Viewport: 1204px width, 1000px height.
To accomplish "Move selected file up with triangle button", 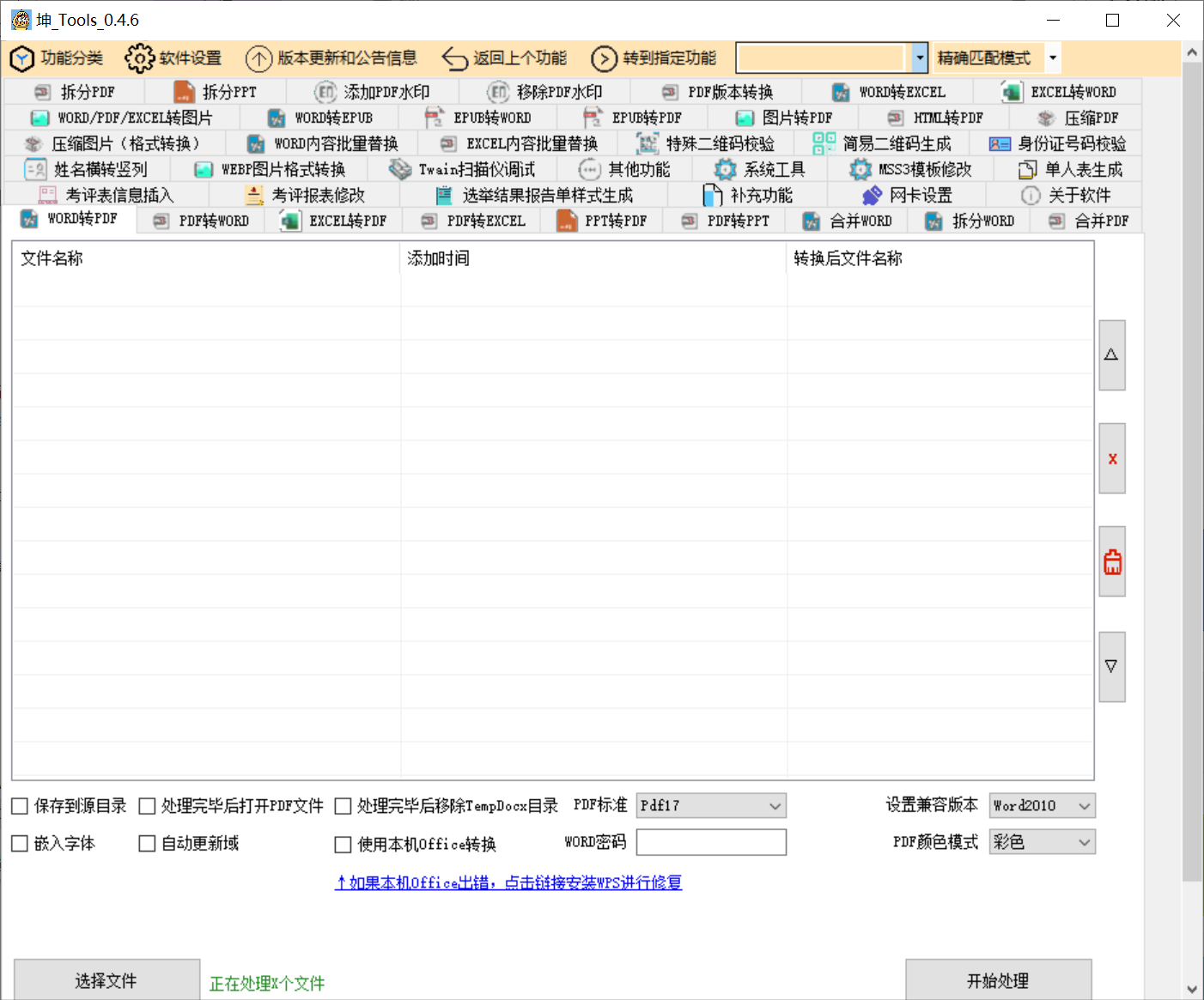I will pyautogui.click(x=1111, y=355).
